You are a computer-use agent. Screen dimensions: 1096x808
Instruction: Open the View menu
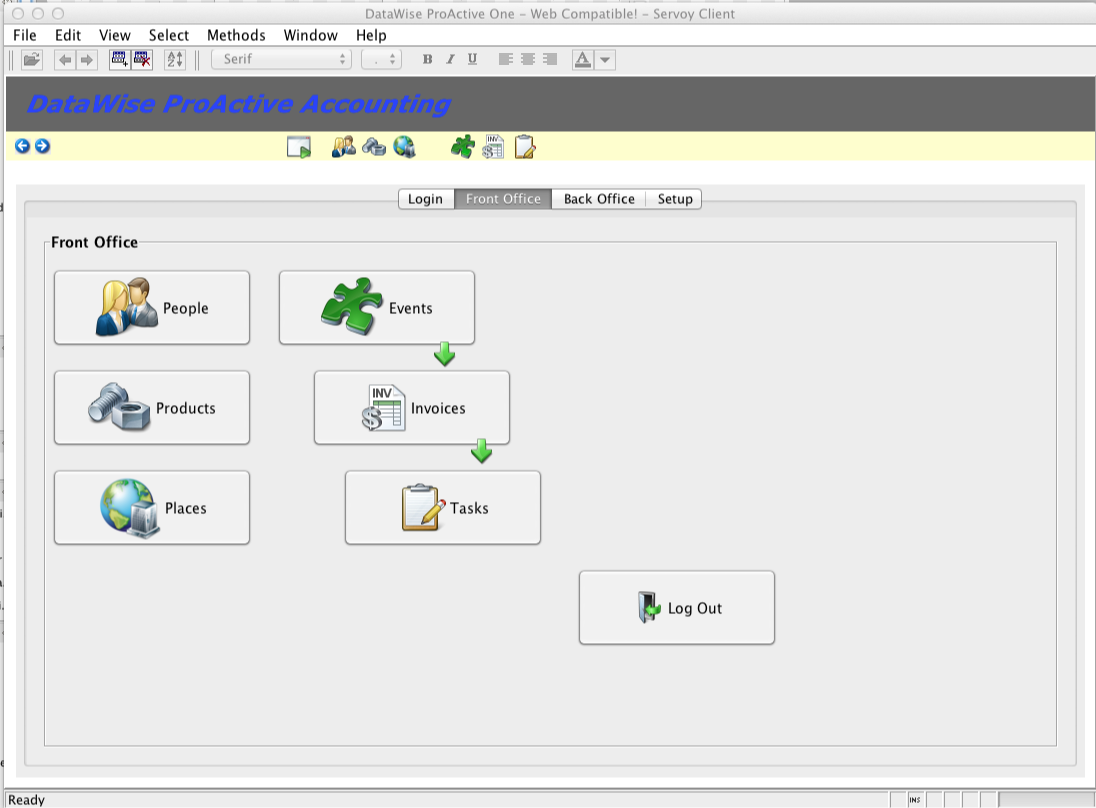[115, 35]
